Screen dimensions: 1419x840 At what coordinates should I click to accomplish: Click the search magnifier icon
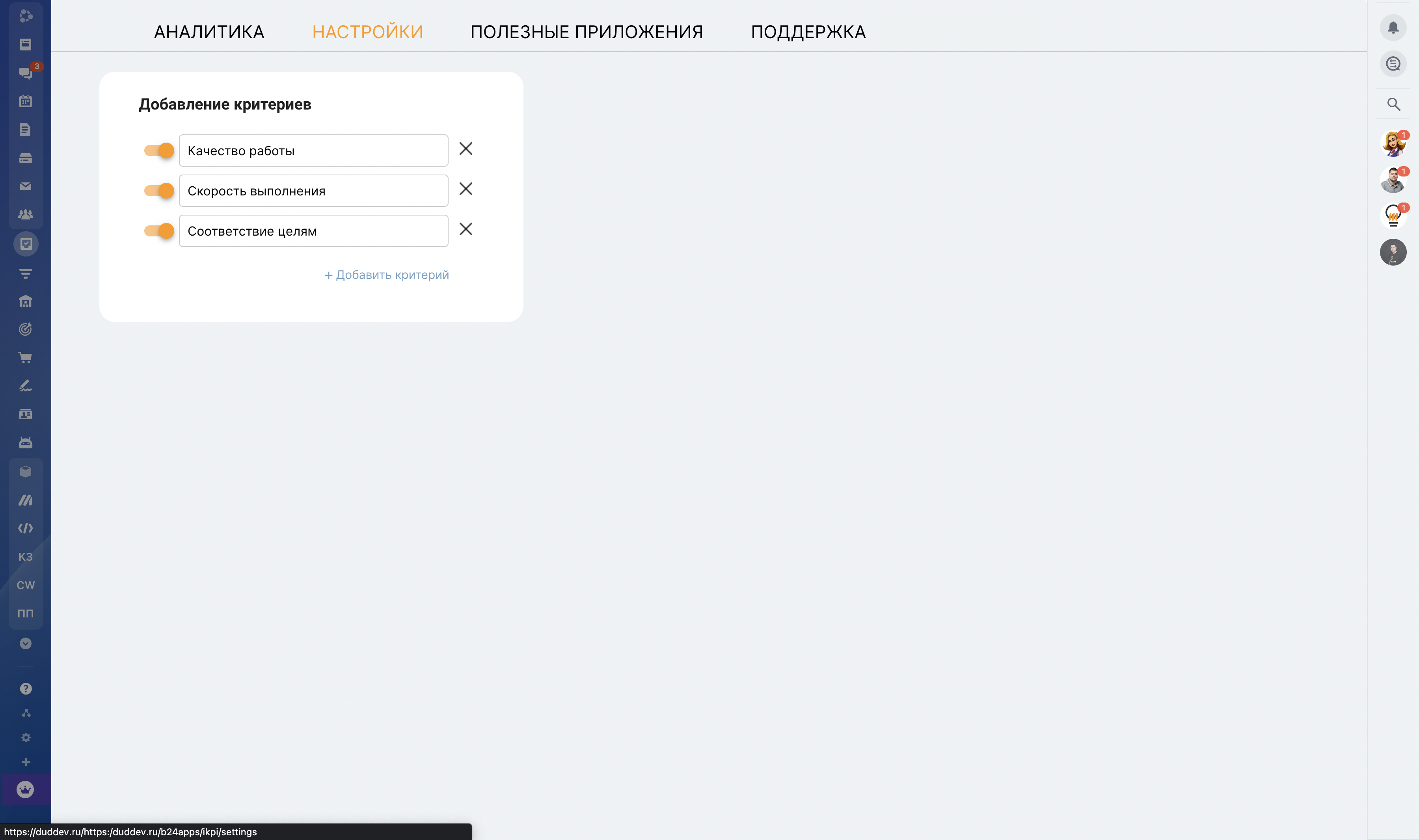click(x=1393, y=104)
